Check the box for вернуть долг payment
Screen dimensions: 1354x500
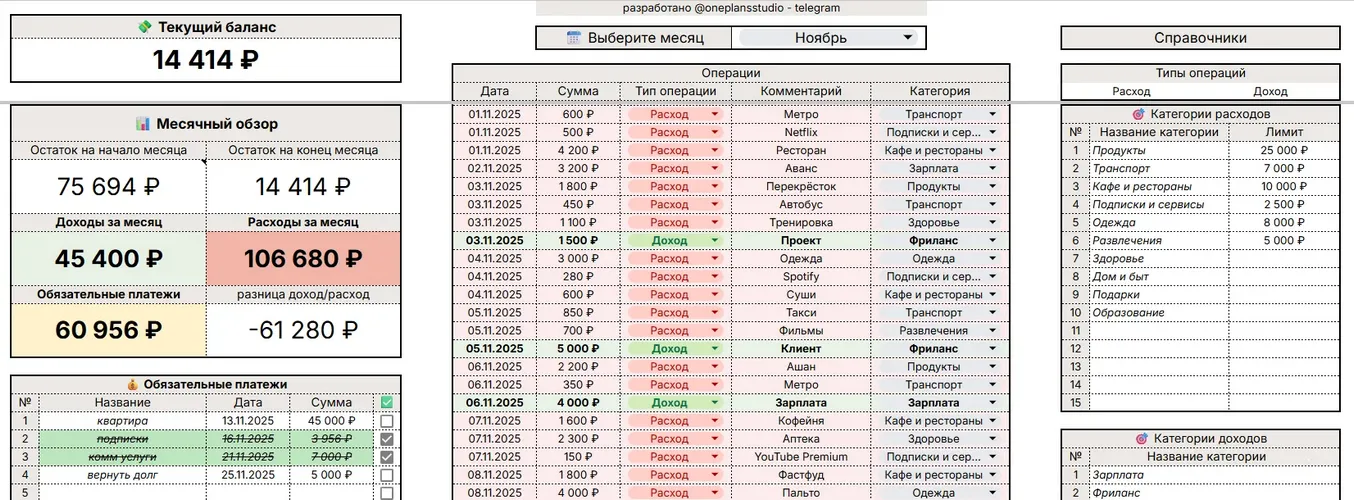click(386, 475)
